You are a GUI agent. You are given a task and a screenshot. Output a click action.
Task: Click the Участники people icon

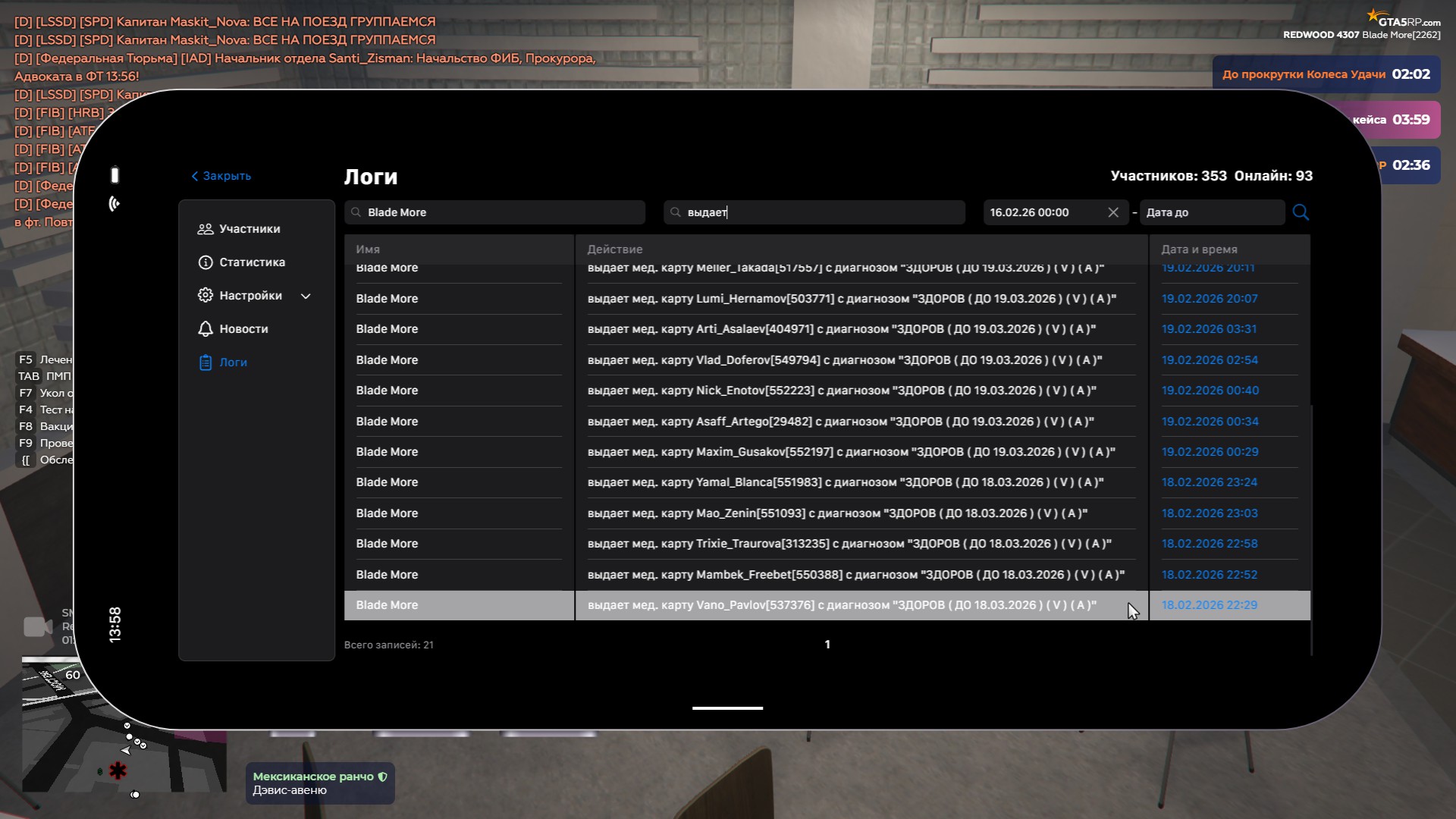205,229
